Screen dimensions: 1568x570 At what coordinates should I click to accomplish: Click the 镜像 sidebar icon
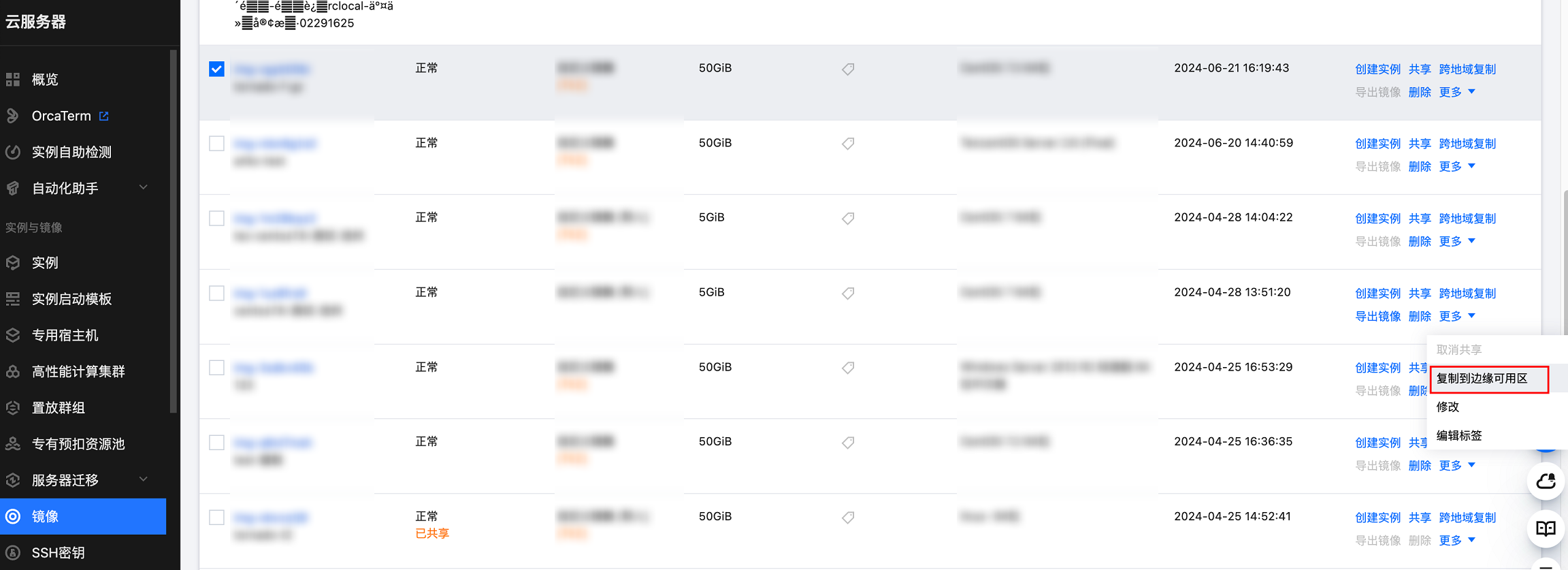tap(13, 516)
